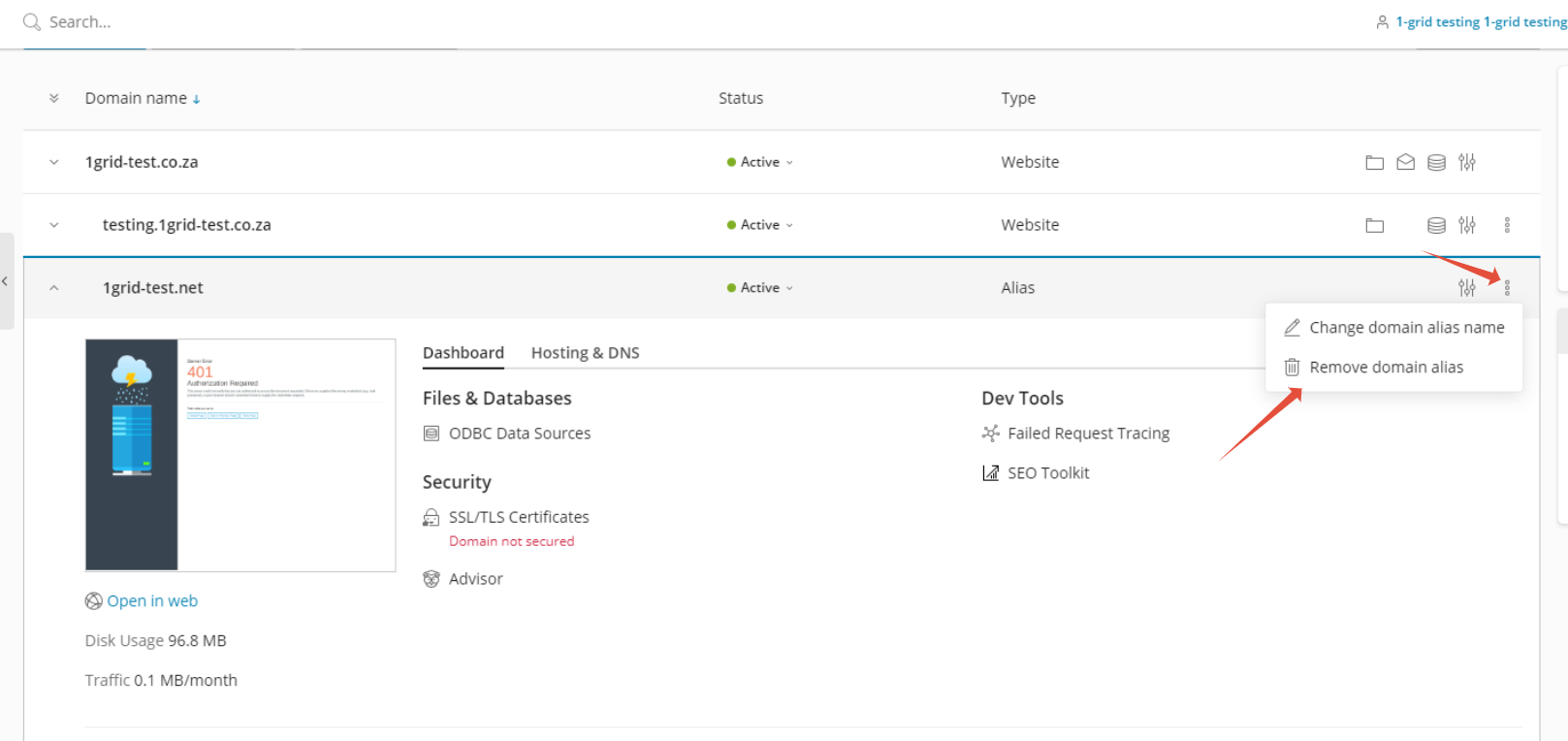
Task: Click the Dev Tools heading
Action: pos(1022,399)
